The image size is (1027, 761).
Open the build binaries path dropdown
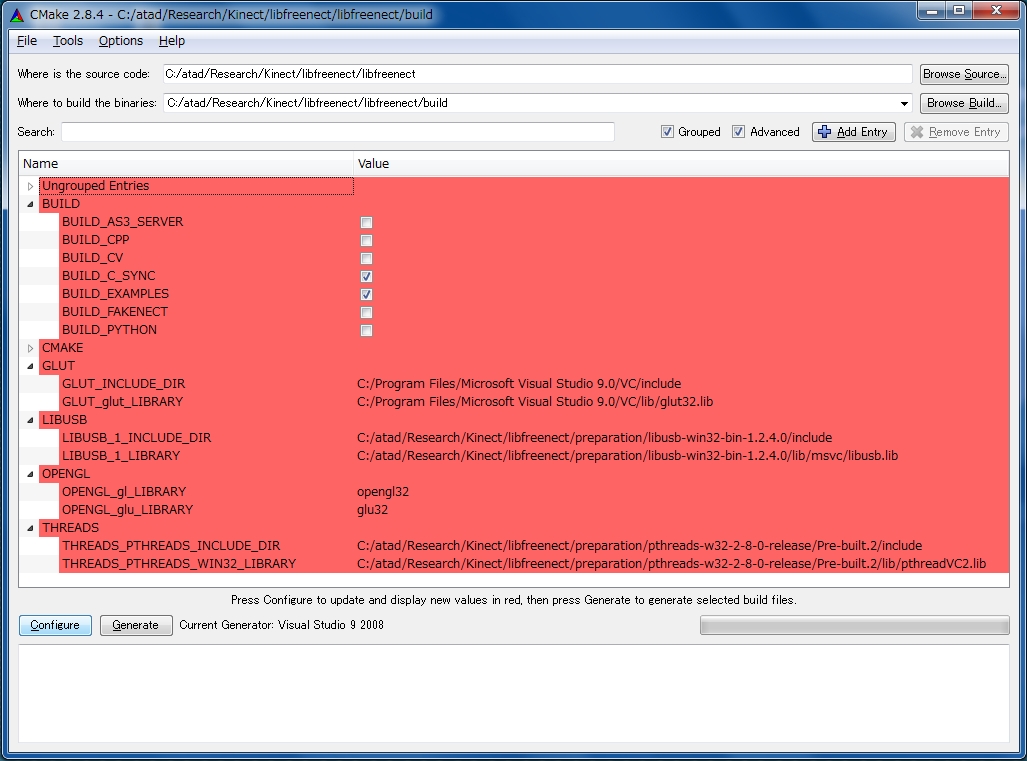coord(904,103)
